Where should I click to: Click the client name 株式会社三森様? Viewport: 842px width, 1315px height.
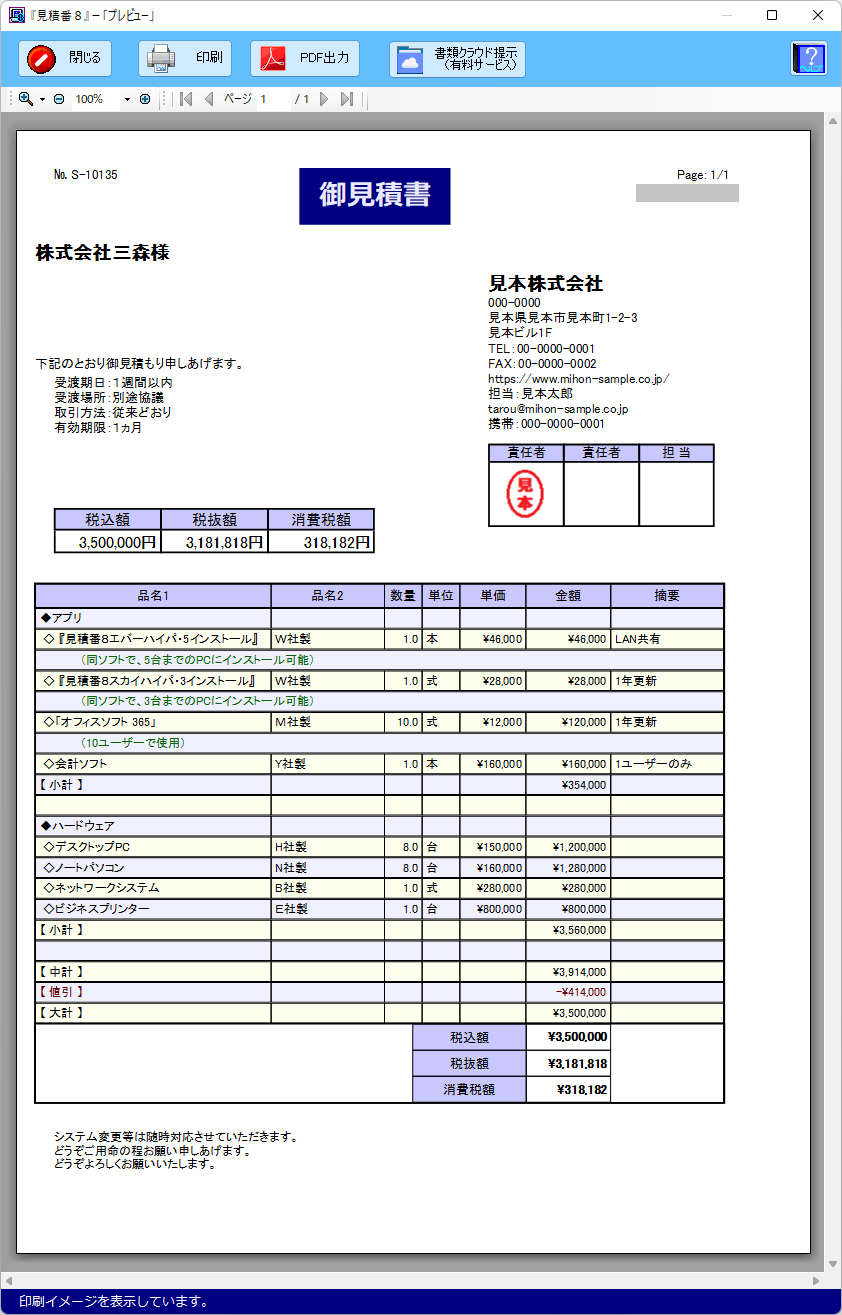tap(103, 253)
